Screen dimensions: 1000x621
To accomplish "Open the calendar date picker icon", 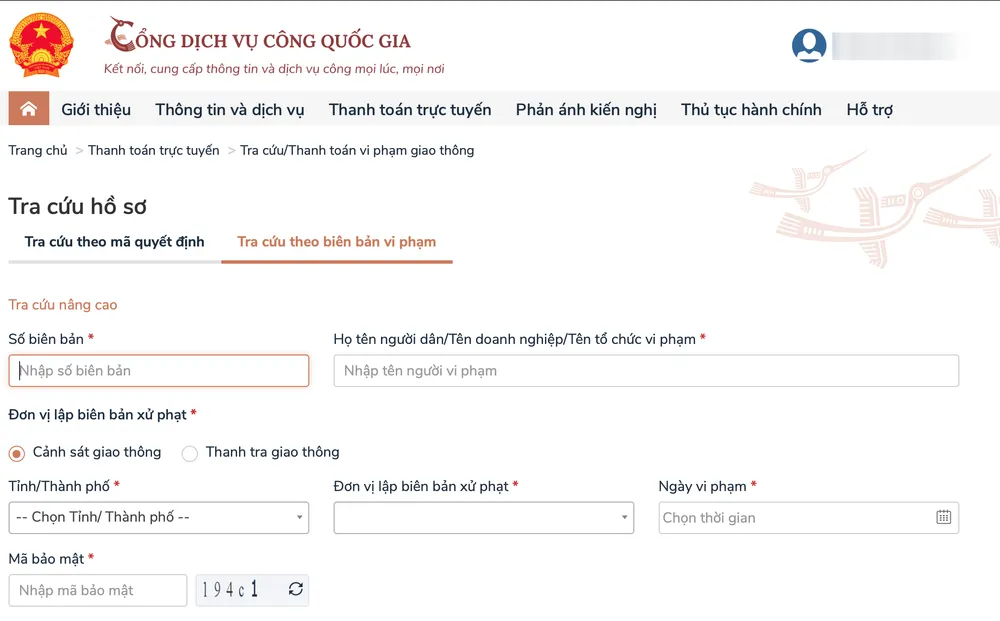I will [943, 517].
